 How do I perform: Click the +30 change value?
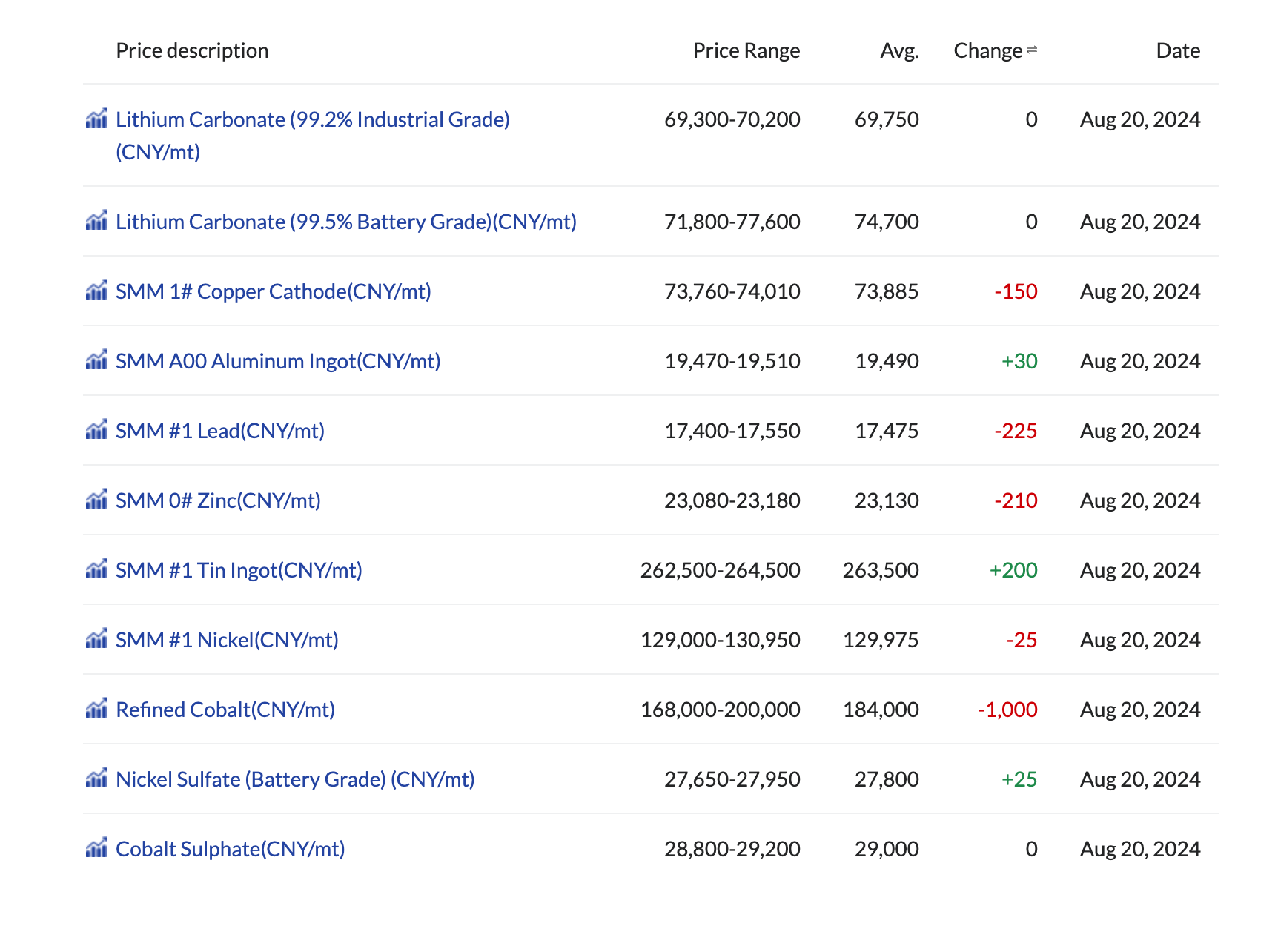coord(1019,361)
